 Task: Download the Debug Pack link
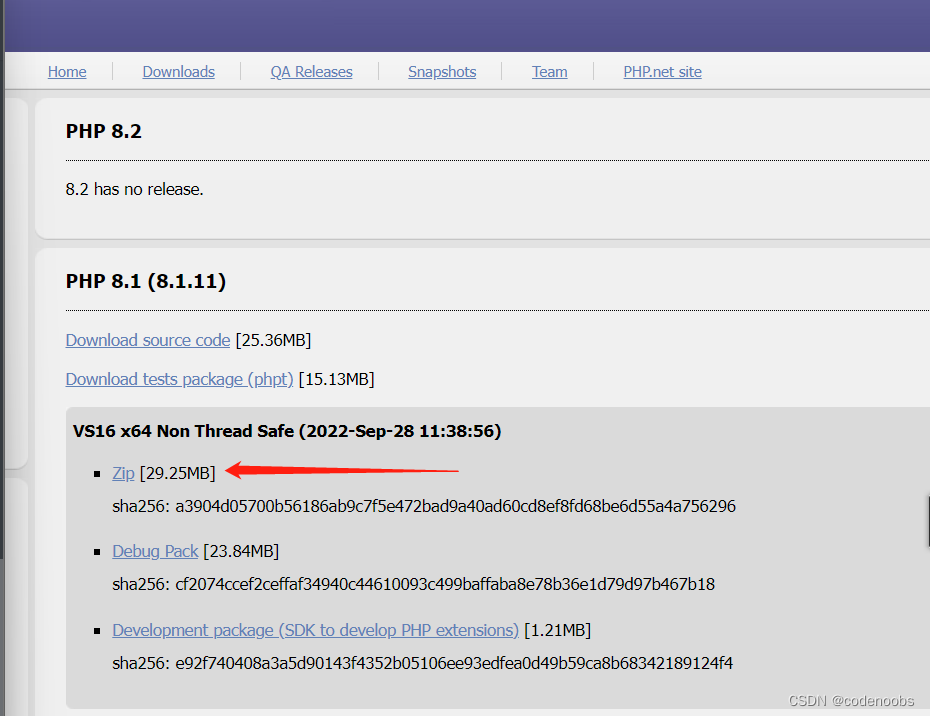coord(155,551)
